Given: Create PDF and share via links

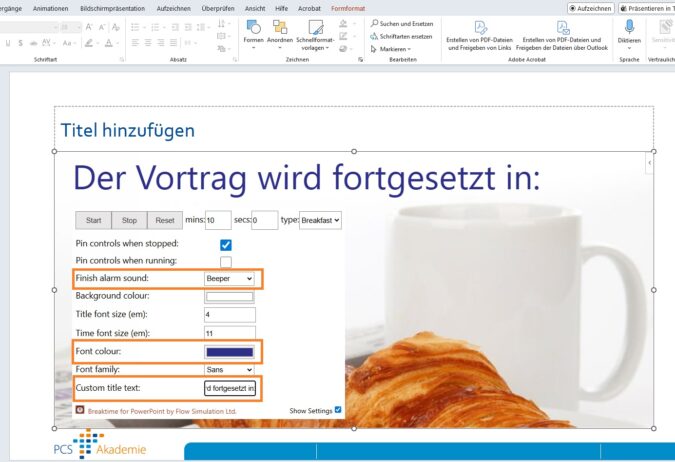Looking at the screenshot, I should click(x=480, y=36).
